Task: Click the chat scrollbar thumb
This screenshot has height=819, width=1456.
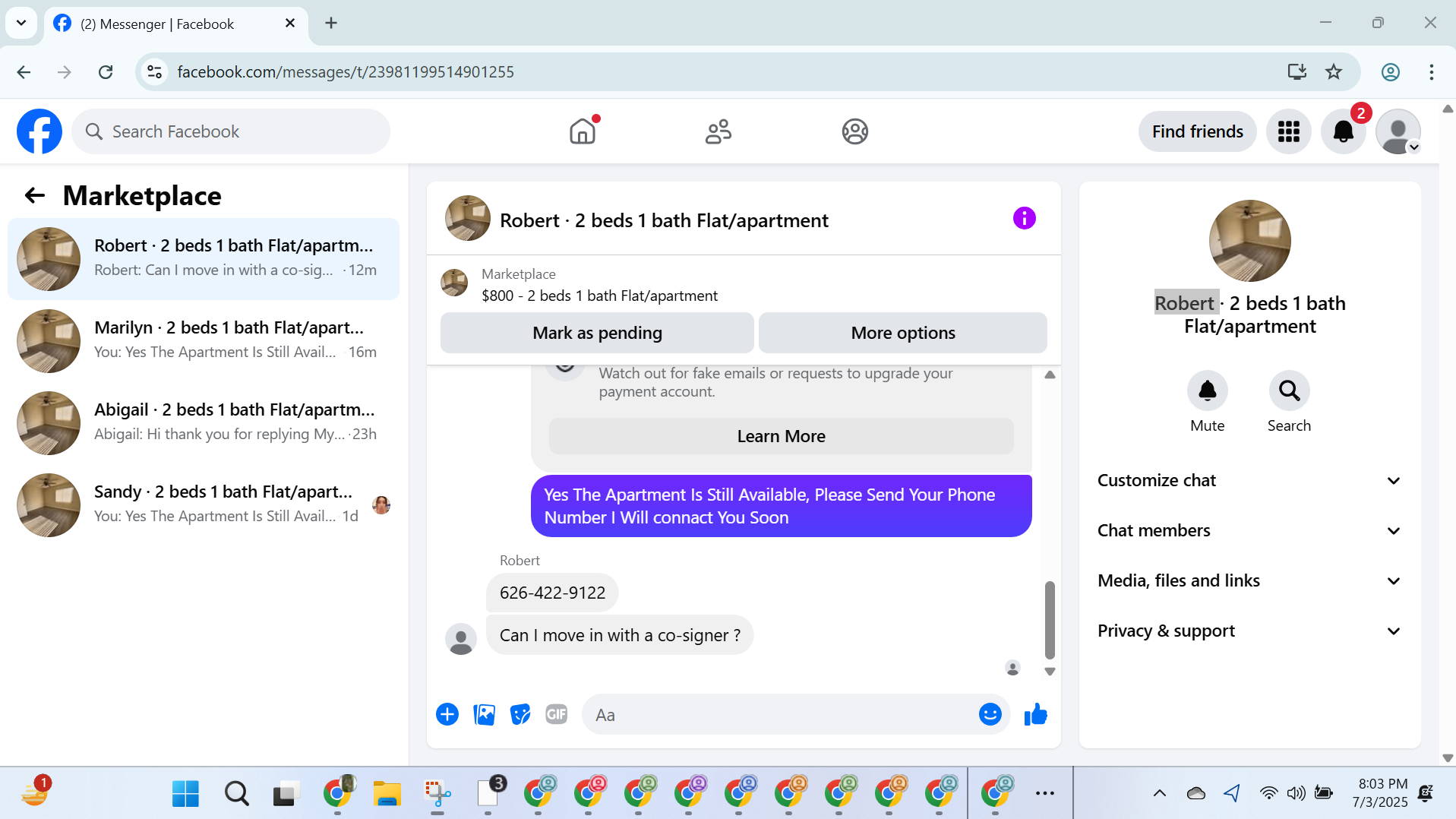Action: point(1050,620)
